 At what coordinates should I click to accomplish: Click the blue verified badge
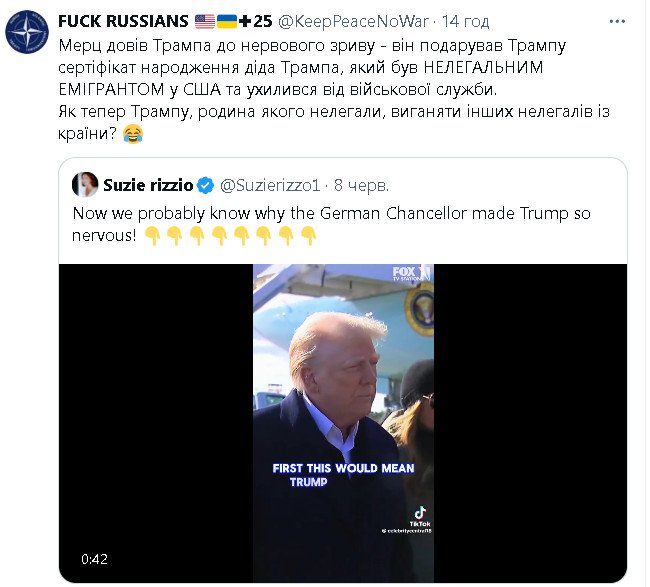pyautogui.click(x=205, y=185)
